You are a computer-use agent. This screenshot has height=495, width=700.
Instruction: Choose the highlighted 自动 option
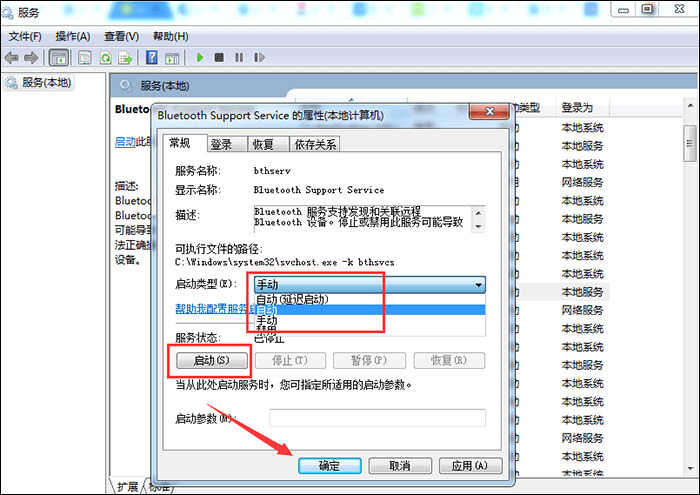pyautogui.click(x=370, y=309)
